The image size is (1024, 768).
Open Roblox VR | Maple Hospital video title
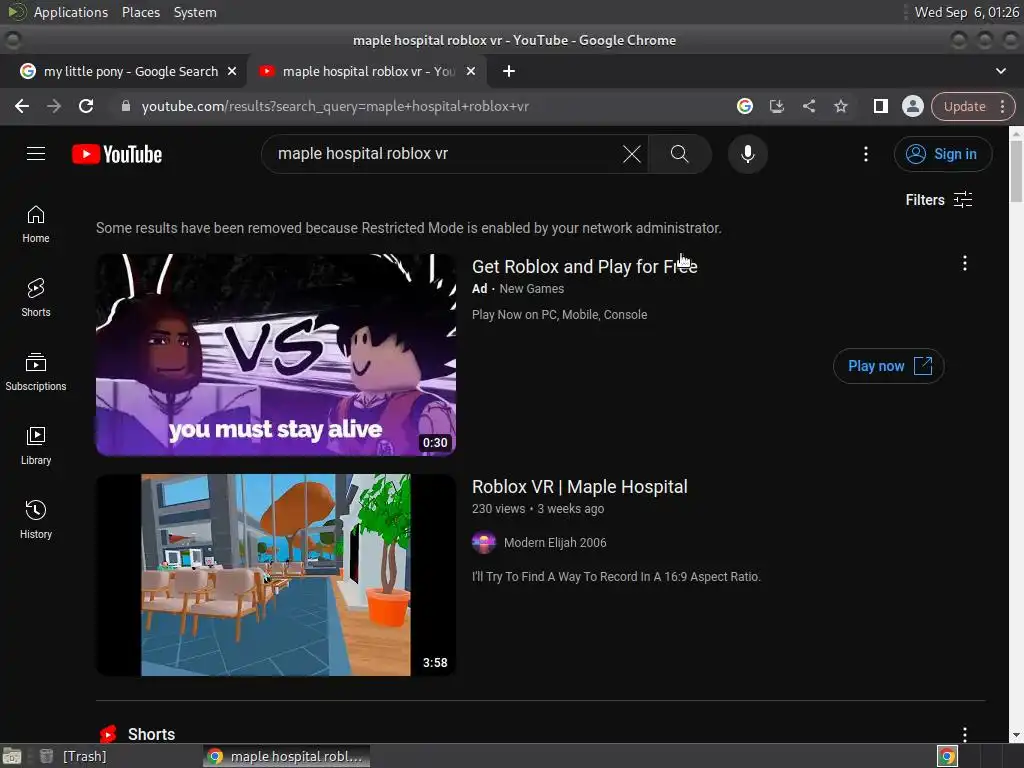579,487
